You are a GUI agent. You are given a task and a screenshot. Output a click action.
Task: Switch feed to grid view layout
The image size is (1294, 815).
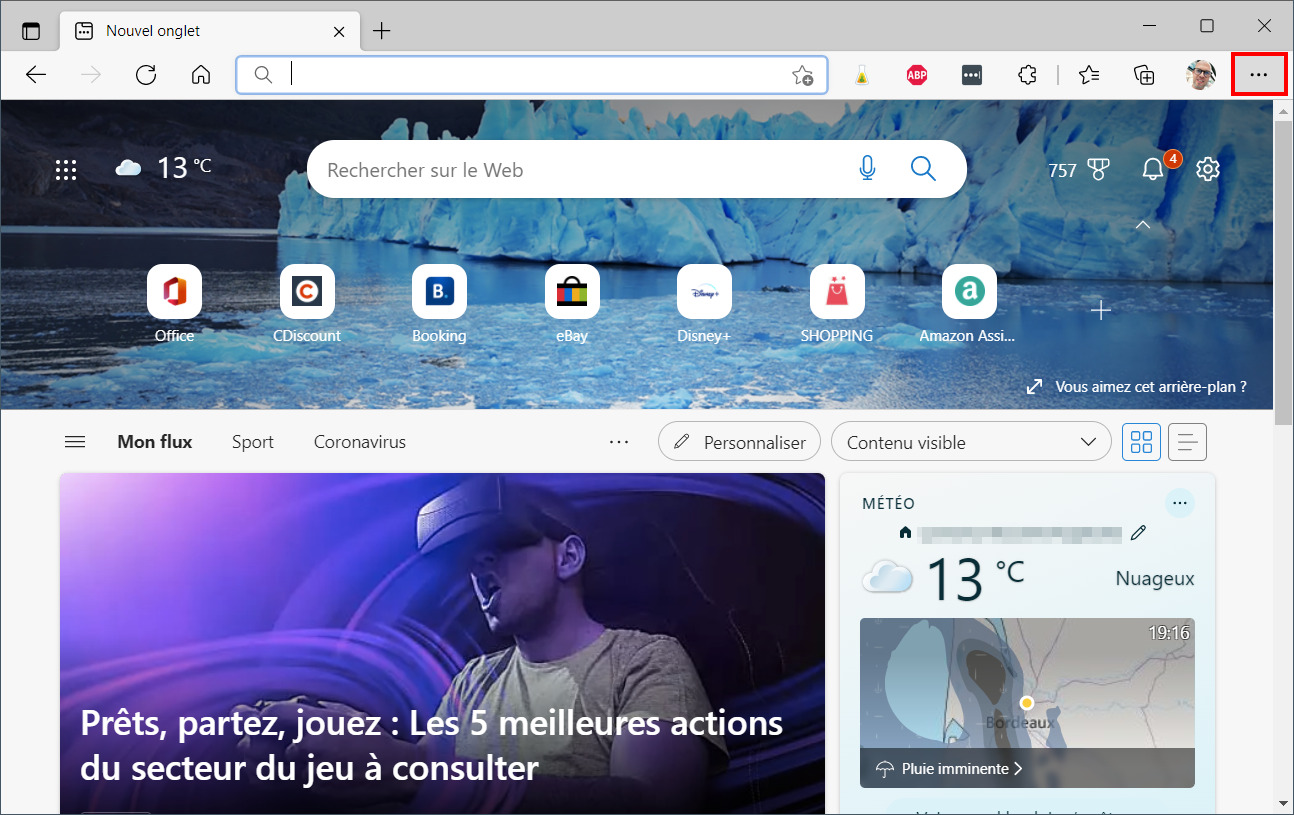1141,442
